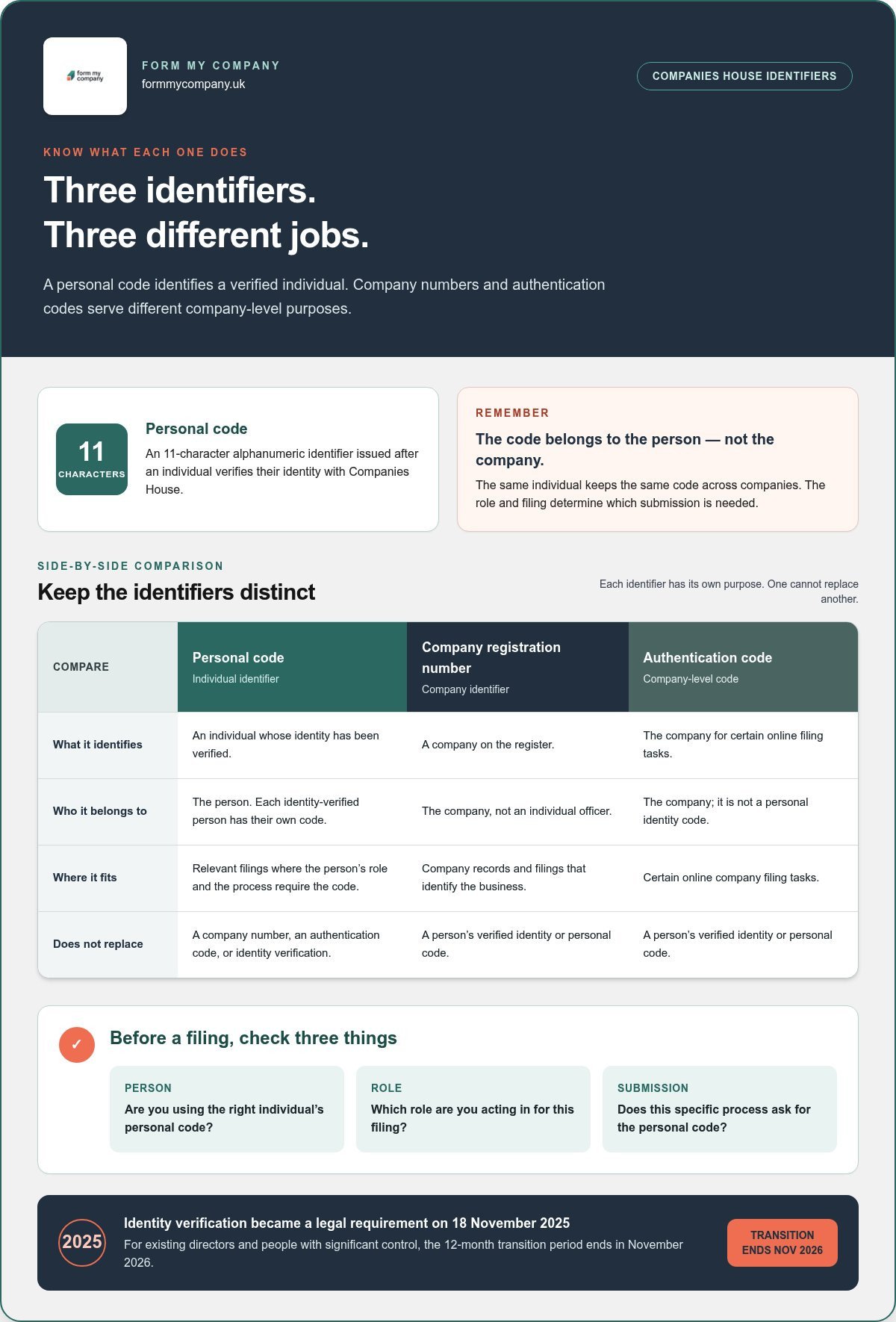Click the Transition Ends Nov 2026 button

pyautogui.click(x=783, y=1243)
